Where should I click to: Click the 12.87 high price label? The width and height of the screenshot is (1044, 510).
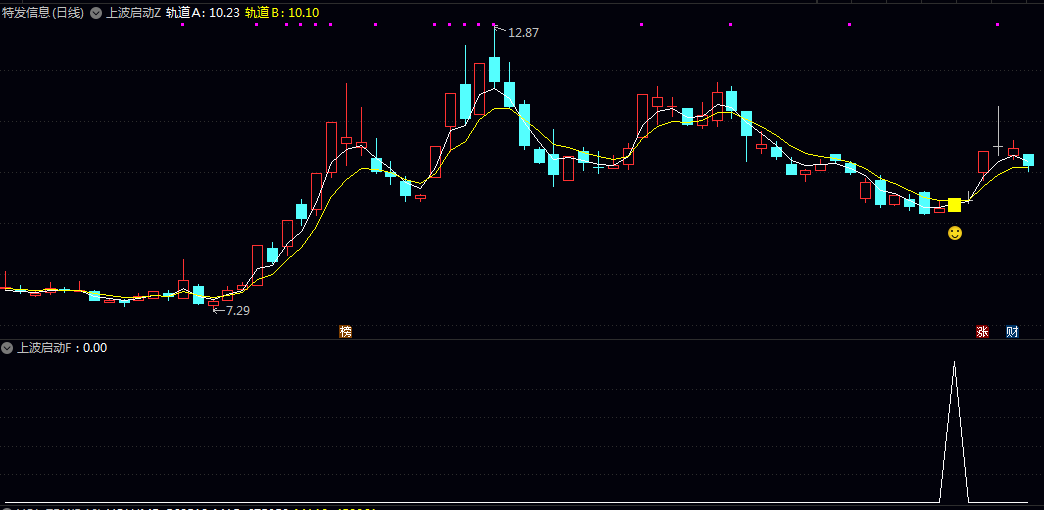(x=523, y=32)
